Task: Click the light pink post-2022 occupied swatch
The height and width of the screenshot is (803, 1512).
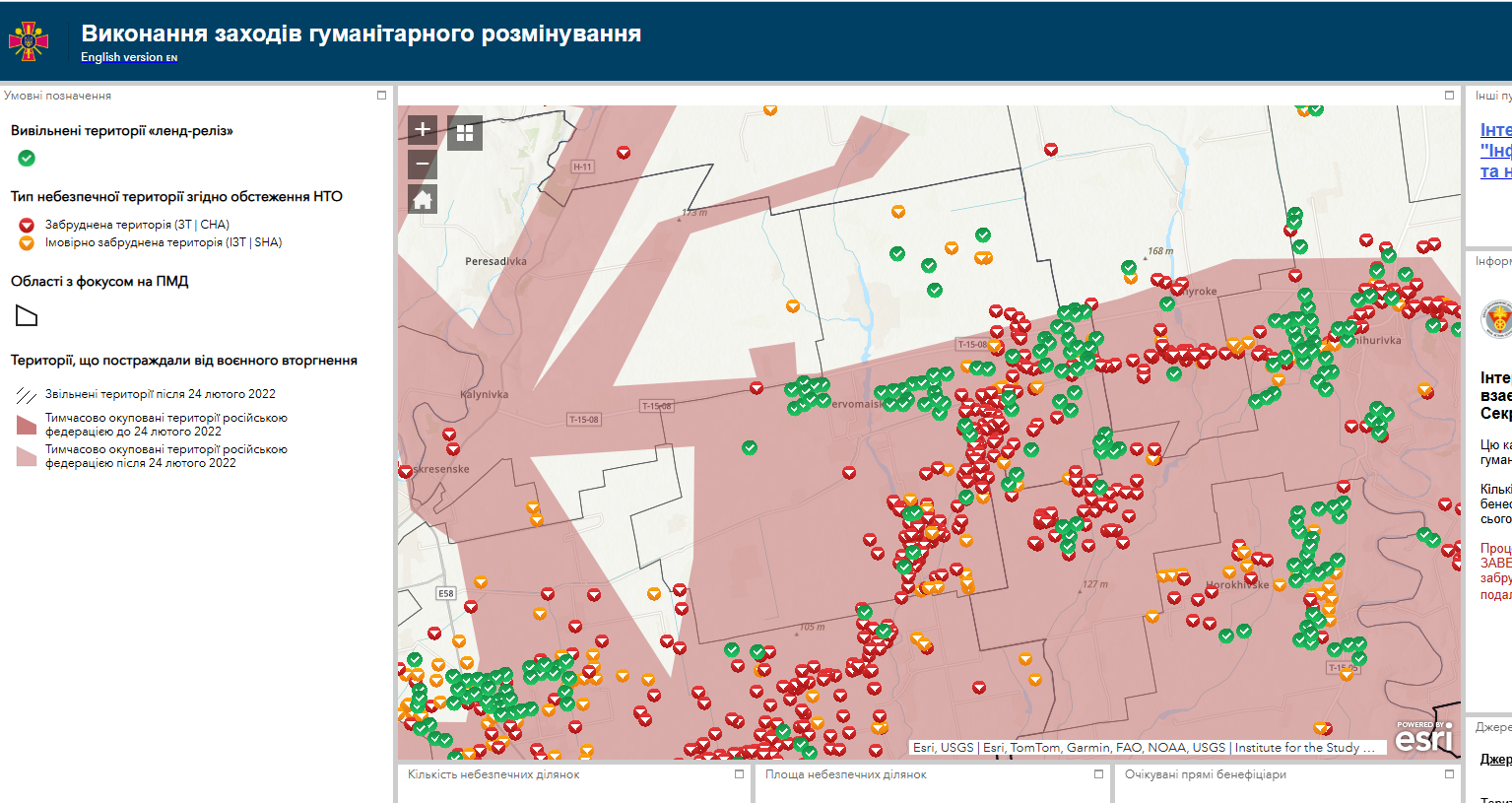Action: 27,456
